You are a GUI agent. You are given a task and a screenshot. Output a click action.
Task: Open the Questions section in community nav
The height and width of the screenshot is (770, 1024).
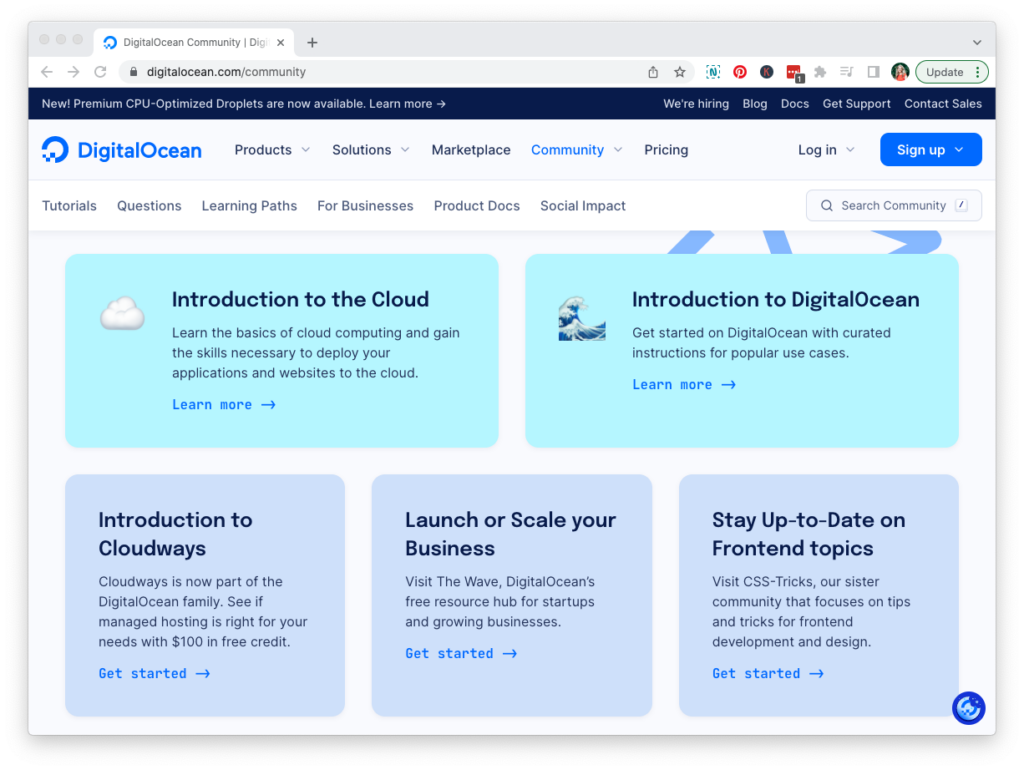(x=148, y=205)
